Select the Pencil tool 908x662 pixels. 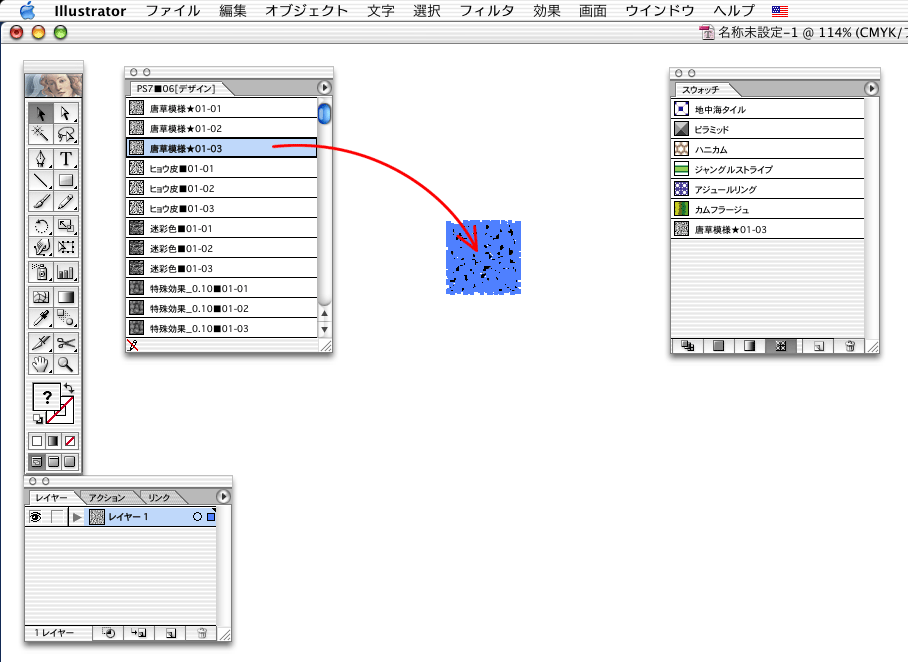tap(66, 202)
